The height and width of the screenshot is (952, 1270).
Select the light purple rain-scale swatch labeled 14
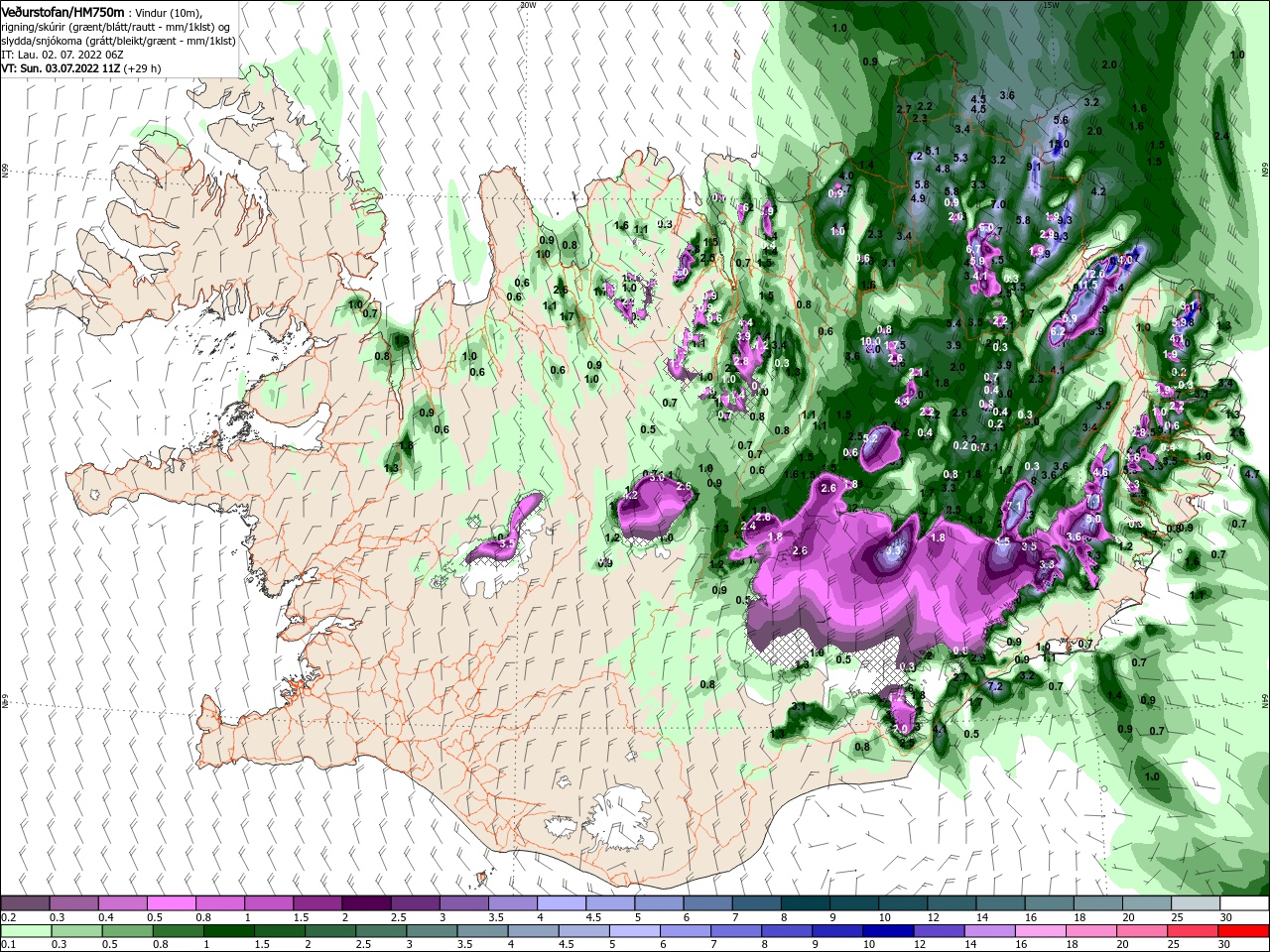[x=988, y=931]
